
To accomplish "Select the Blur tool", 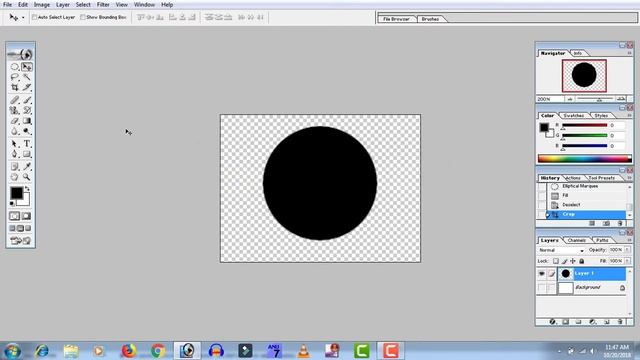I will [x=15, y=131].
